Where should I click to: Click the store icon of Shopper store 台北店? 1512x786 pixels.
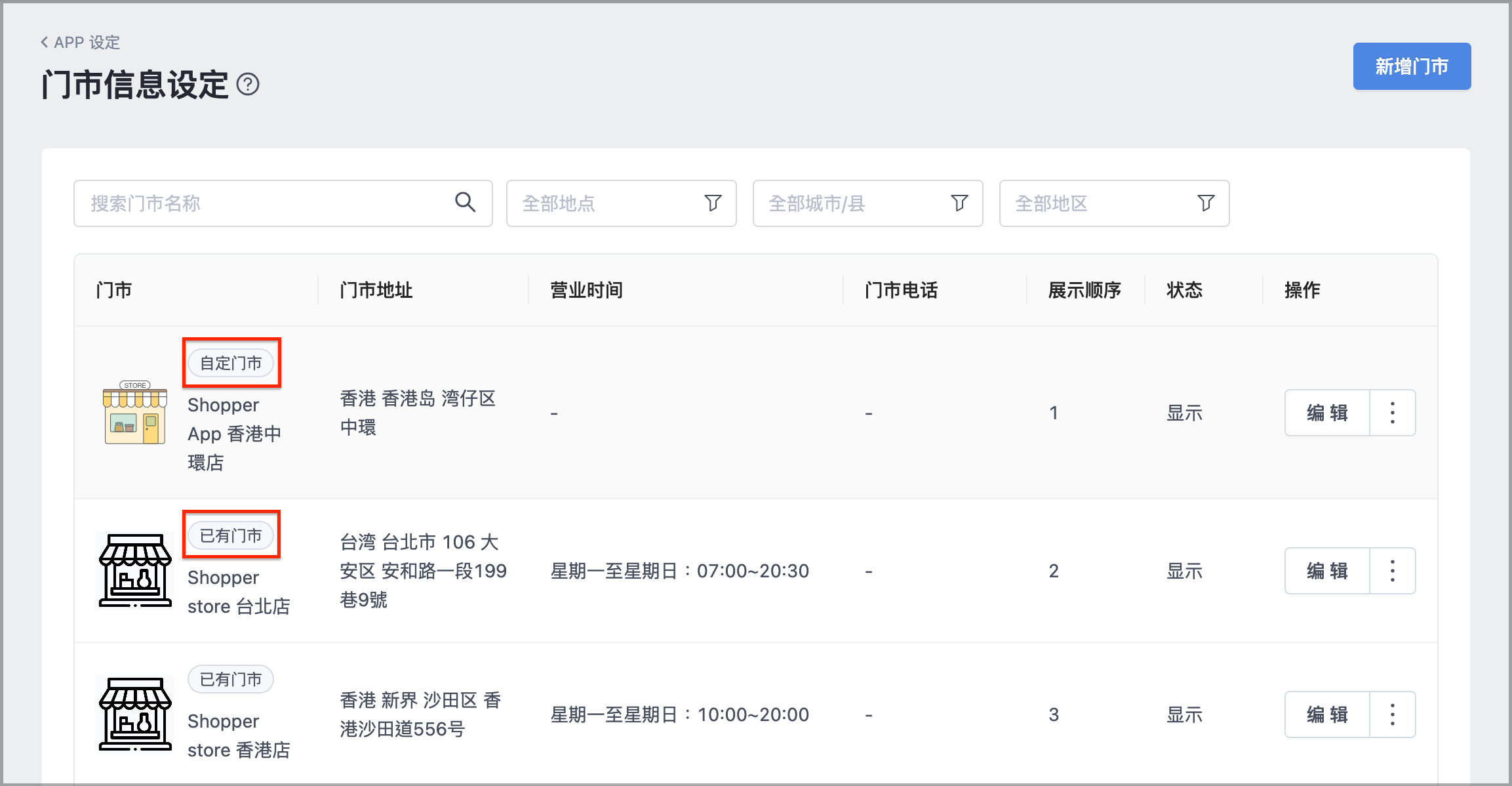click(135, 571)
